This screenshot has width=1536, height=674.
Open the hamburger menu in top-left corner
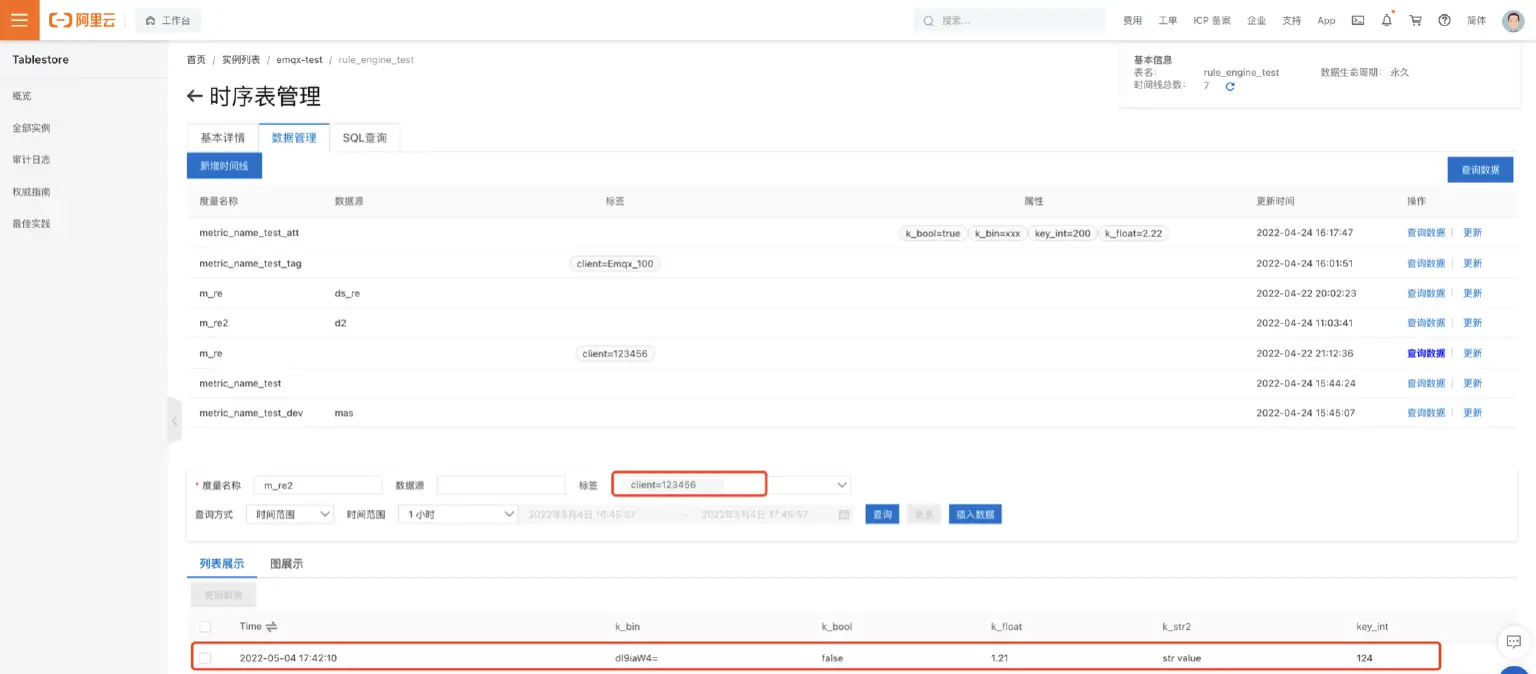point(19,20)
